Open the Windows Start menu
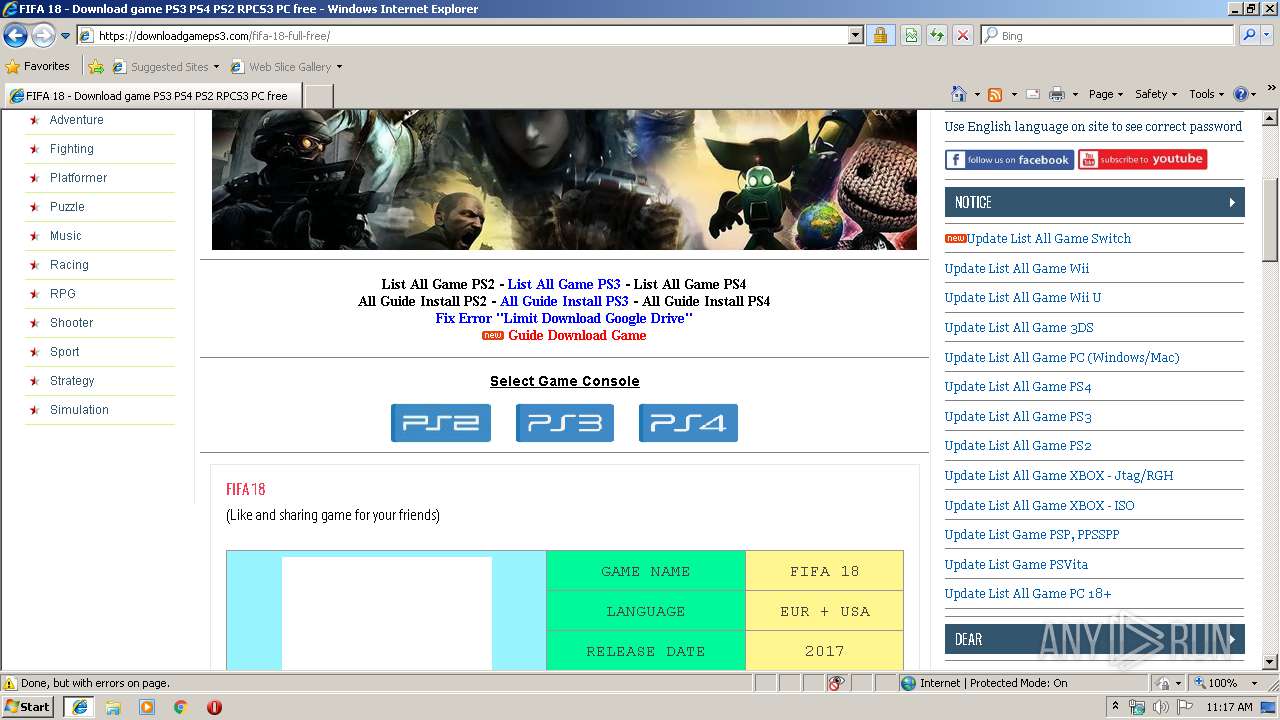 pyautogui.click(x=28, y=707)
